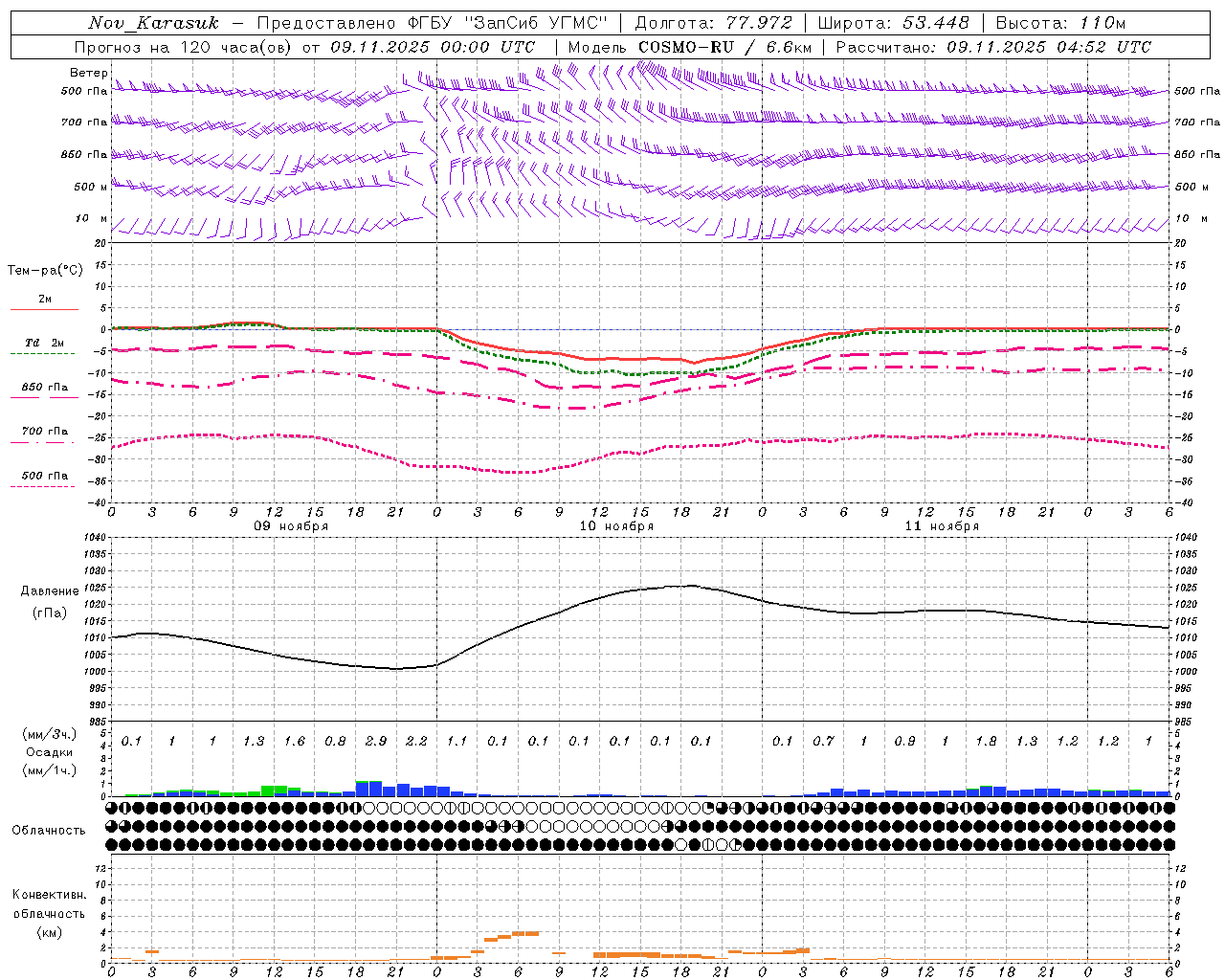
Task: Click the 1.8 precipitation value
Action: [x=986, y=741]
